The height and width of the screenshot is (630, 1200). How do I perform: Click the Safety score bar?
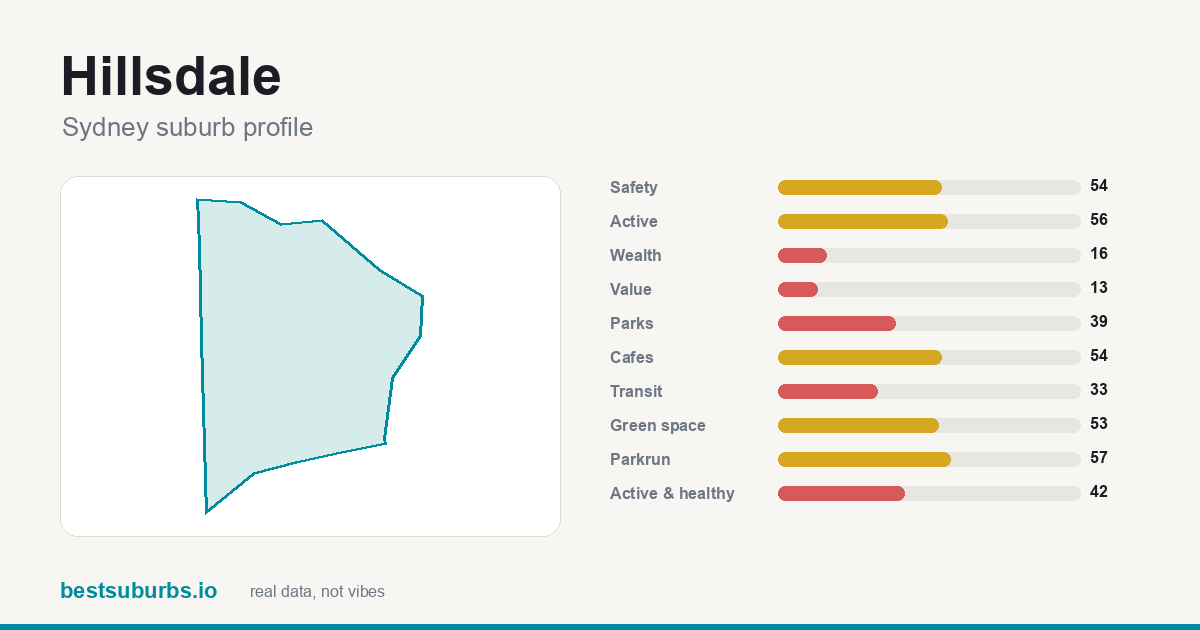click(x=929, y=187)
